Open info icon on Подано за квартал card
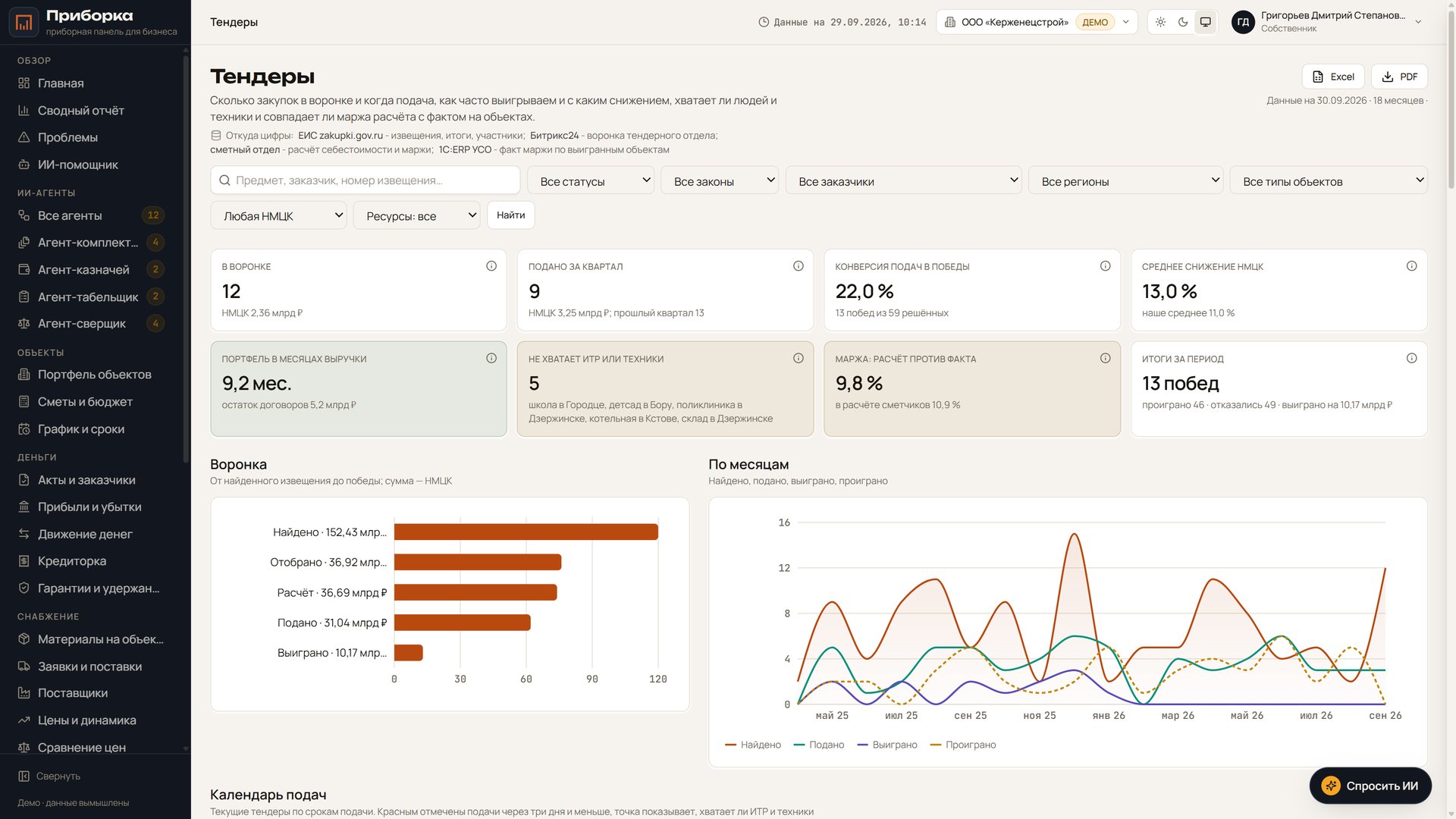Image resolution: width=1456 pixels, height=819 pixels. [x=799, y=266]
